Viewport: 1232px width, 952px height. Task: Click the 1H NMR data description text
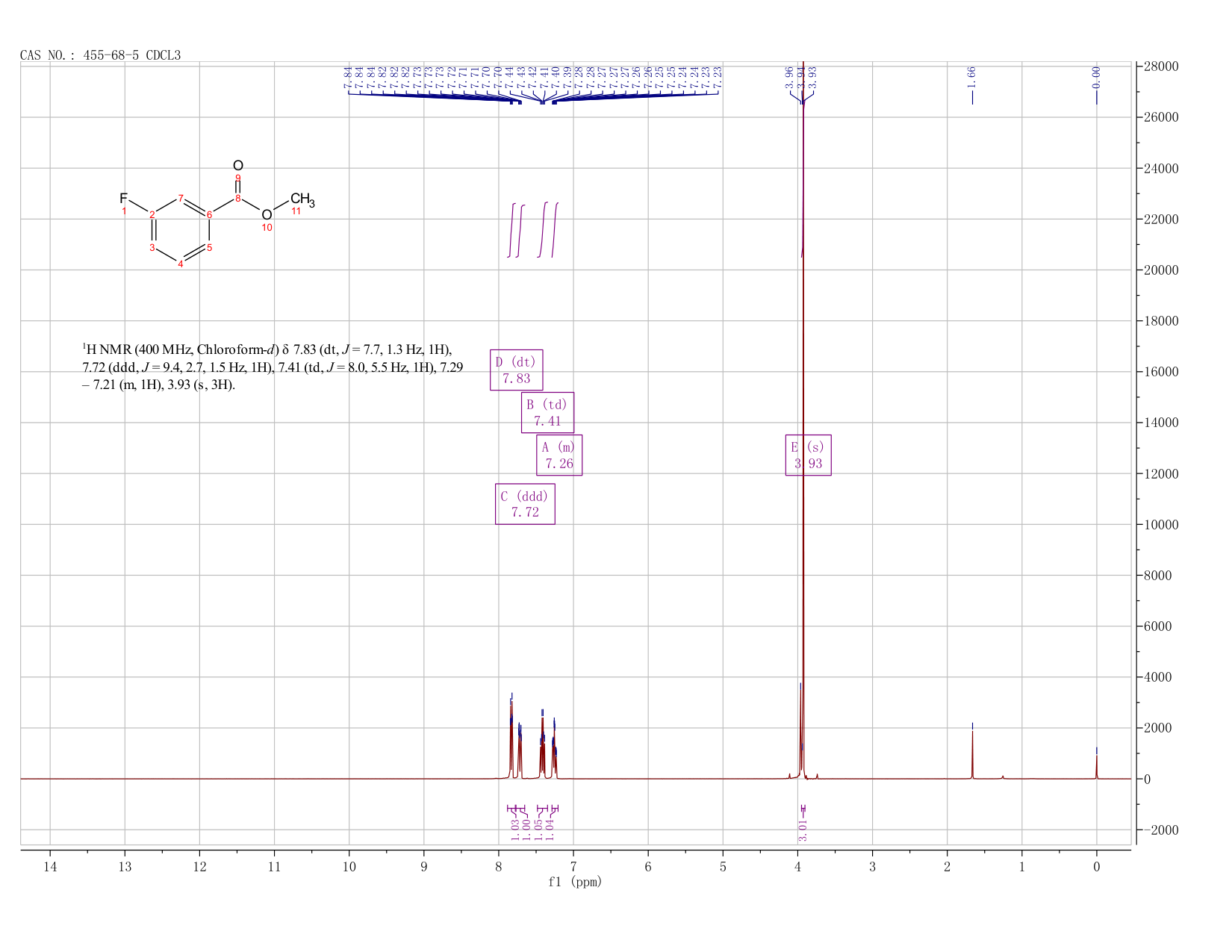273,367
